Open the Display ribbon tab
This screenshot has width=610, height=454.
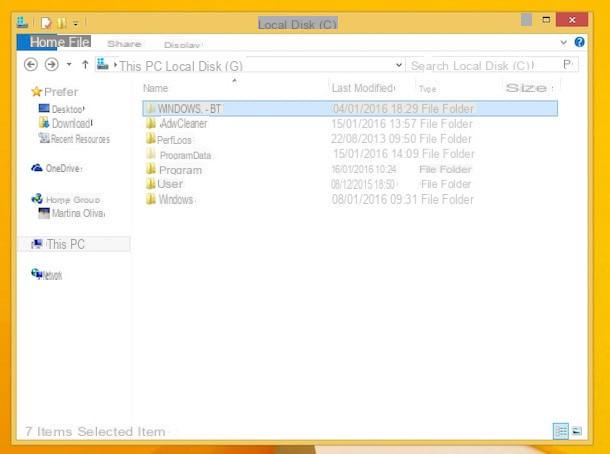coord(182,45)
